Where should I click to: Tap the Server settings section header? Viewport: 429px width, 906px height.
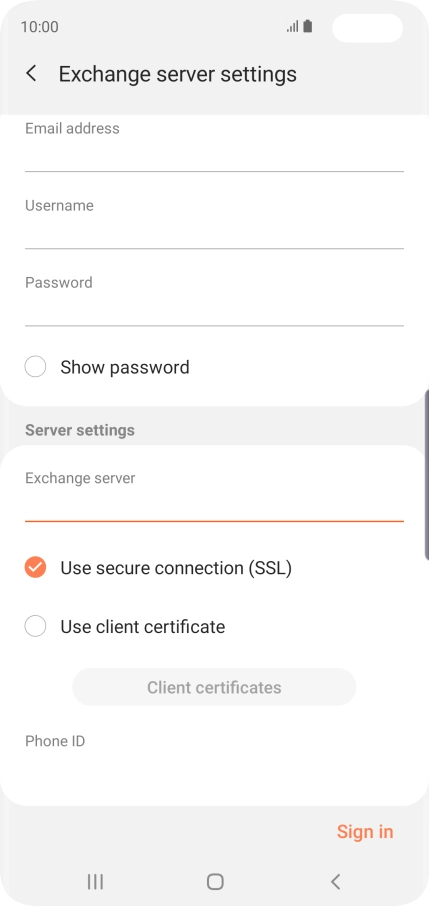click(x=80, y=430)
